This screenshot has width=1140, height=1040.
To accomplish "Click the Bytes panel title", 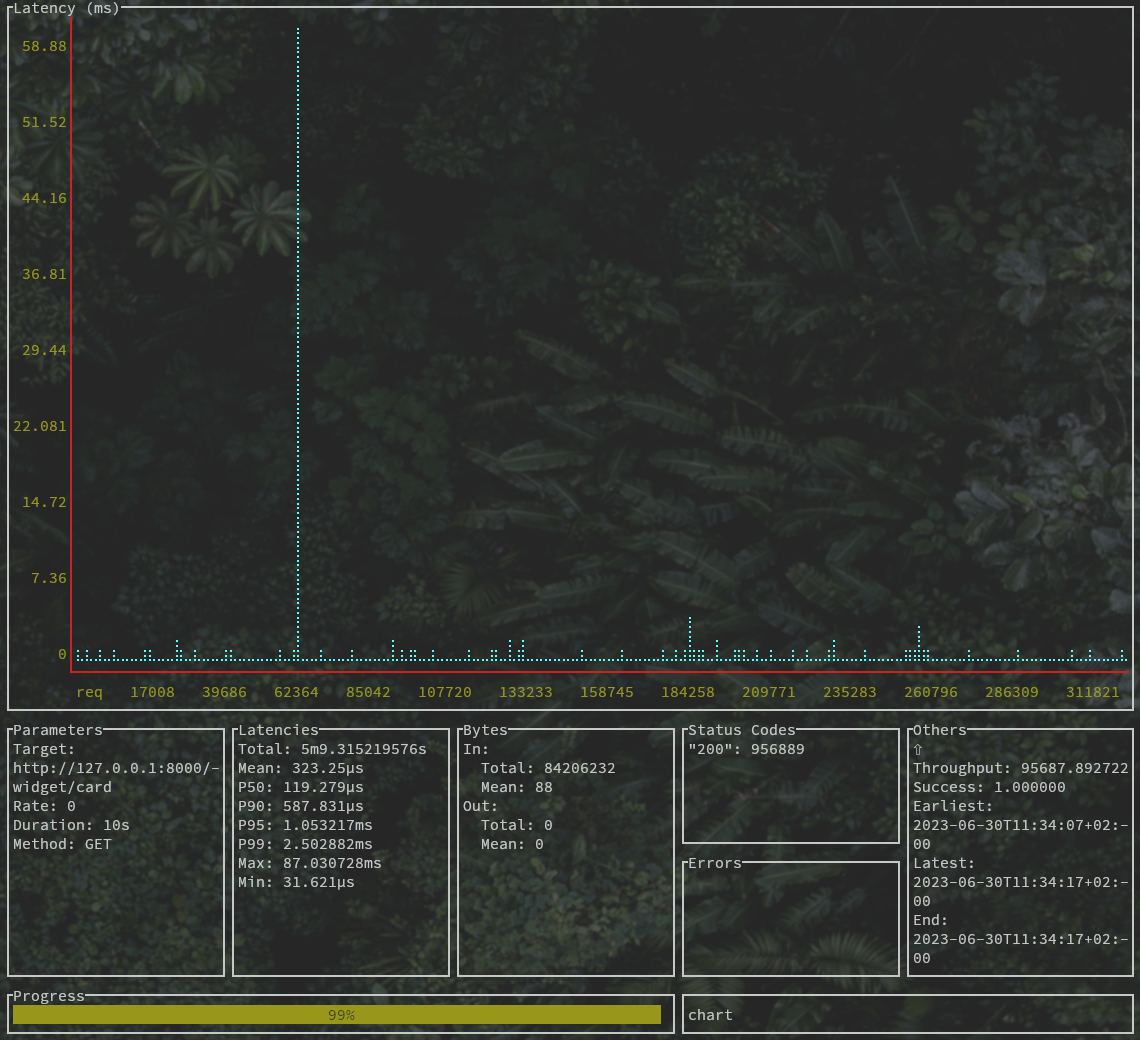I will click(x=485, y=729).
